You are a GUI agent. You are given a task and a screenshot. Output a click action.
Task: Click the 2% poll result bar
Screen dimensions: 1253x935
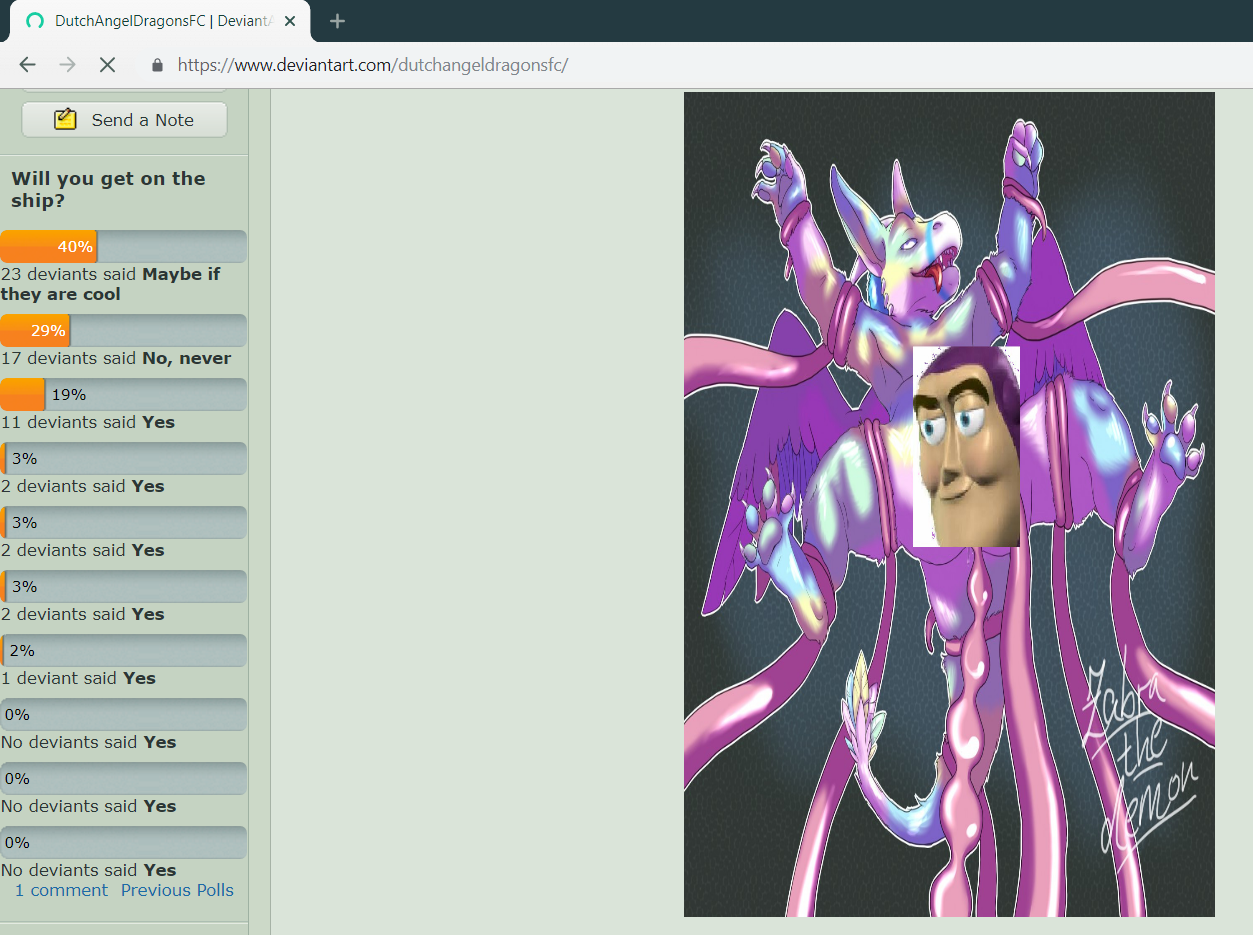(123, 651)
